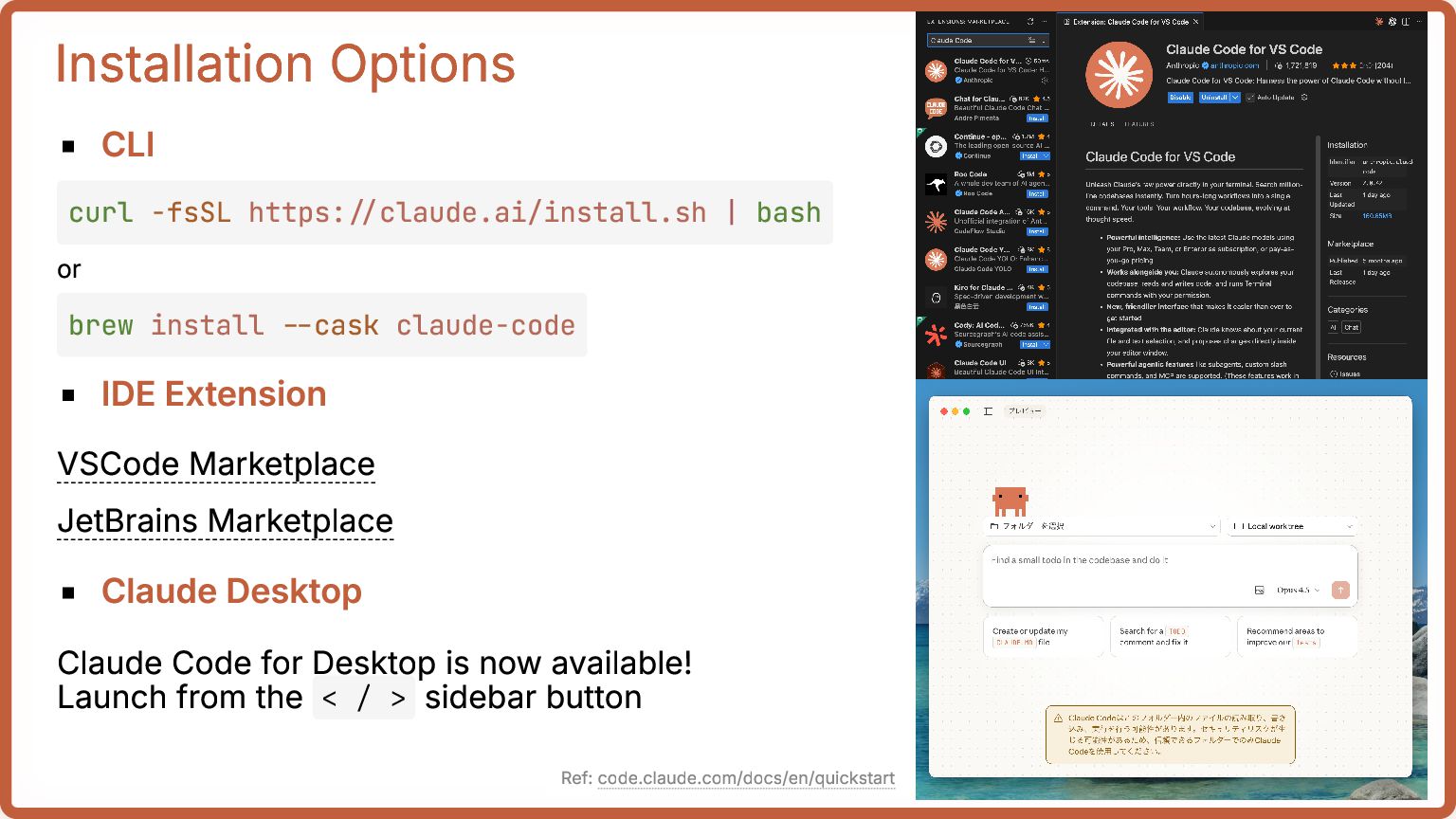Click the large Claude Code extension logo
1456x819 pixels.
pos(1119,75)
